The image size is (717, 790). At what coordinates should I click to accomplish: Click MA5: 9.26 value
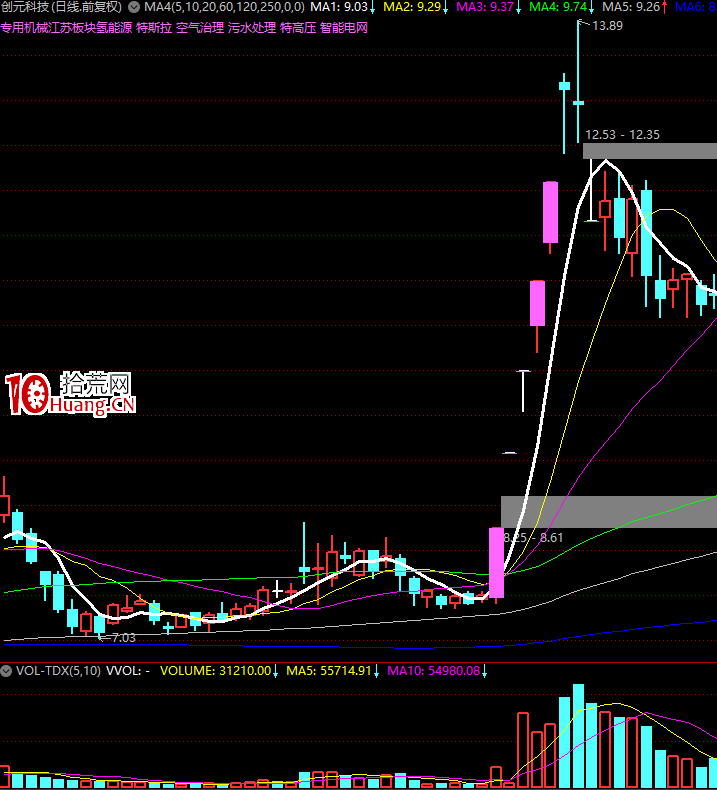coord(631,7)
